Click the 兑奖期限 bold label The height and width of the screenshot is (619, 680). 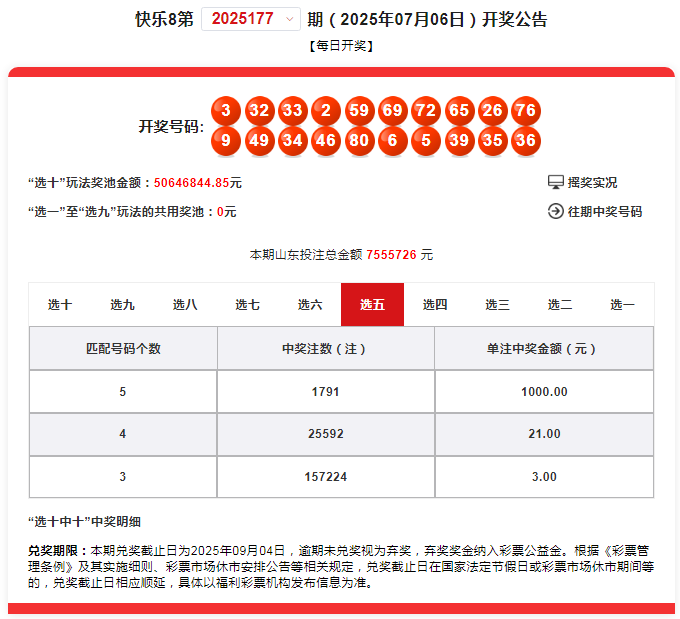59,550
